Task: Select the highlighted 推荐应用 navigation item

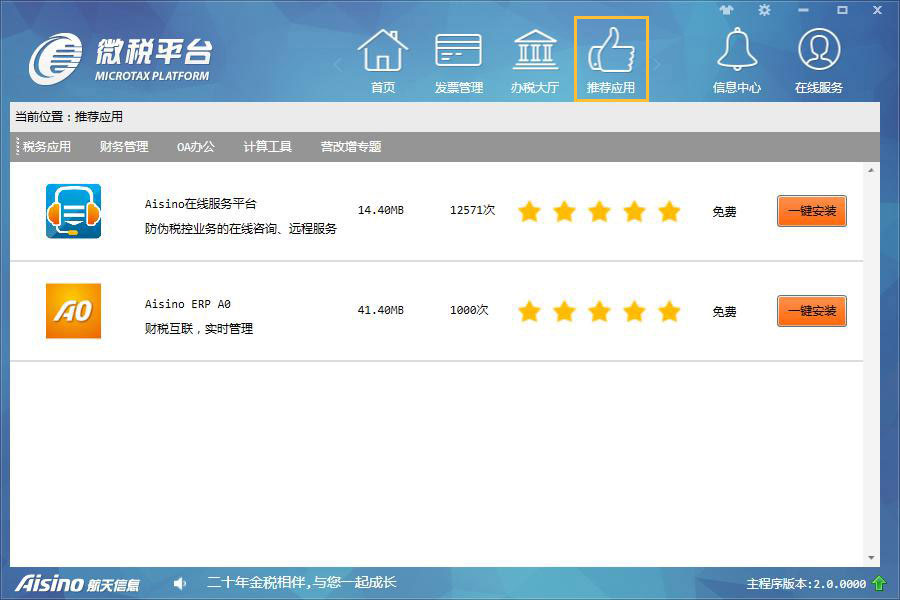Action: coord(611,55)
